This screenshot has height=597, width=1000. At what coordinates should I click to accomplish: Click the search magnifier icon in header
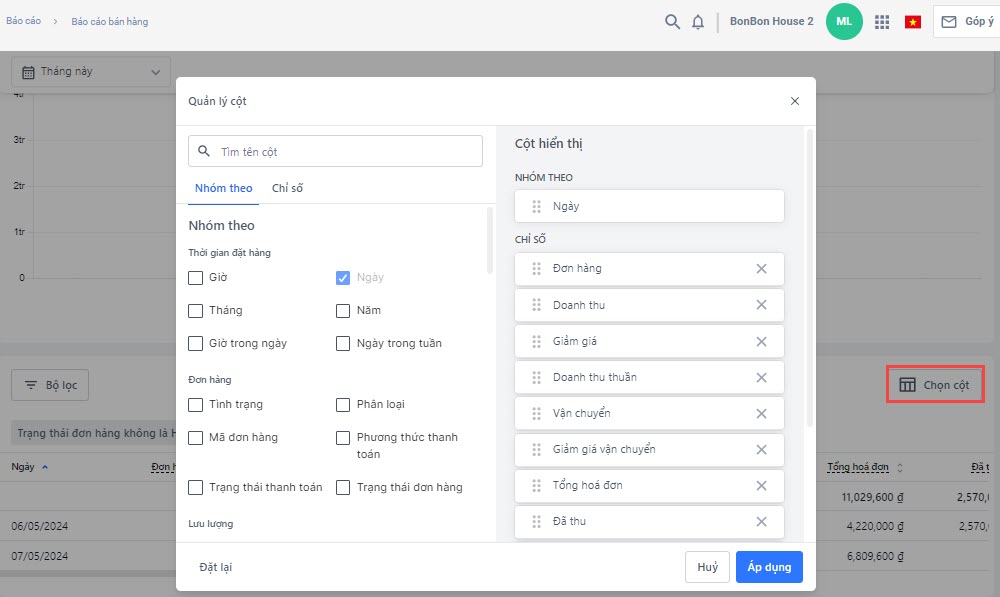tap(673, 22)
